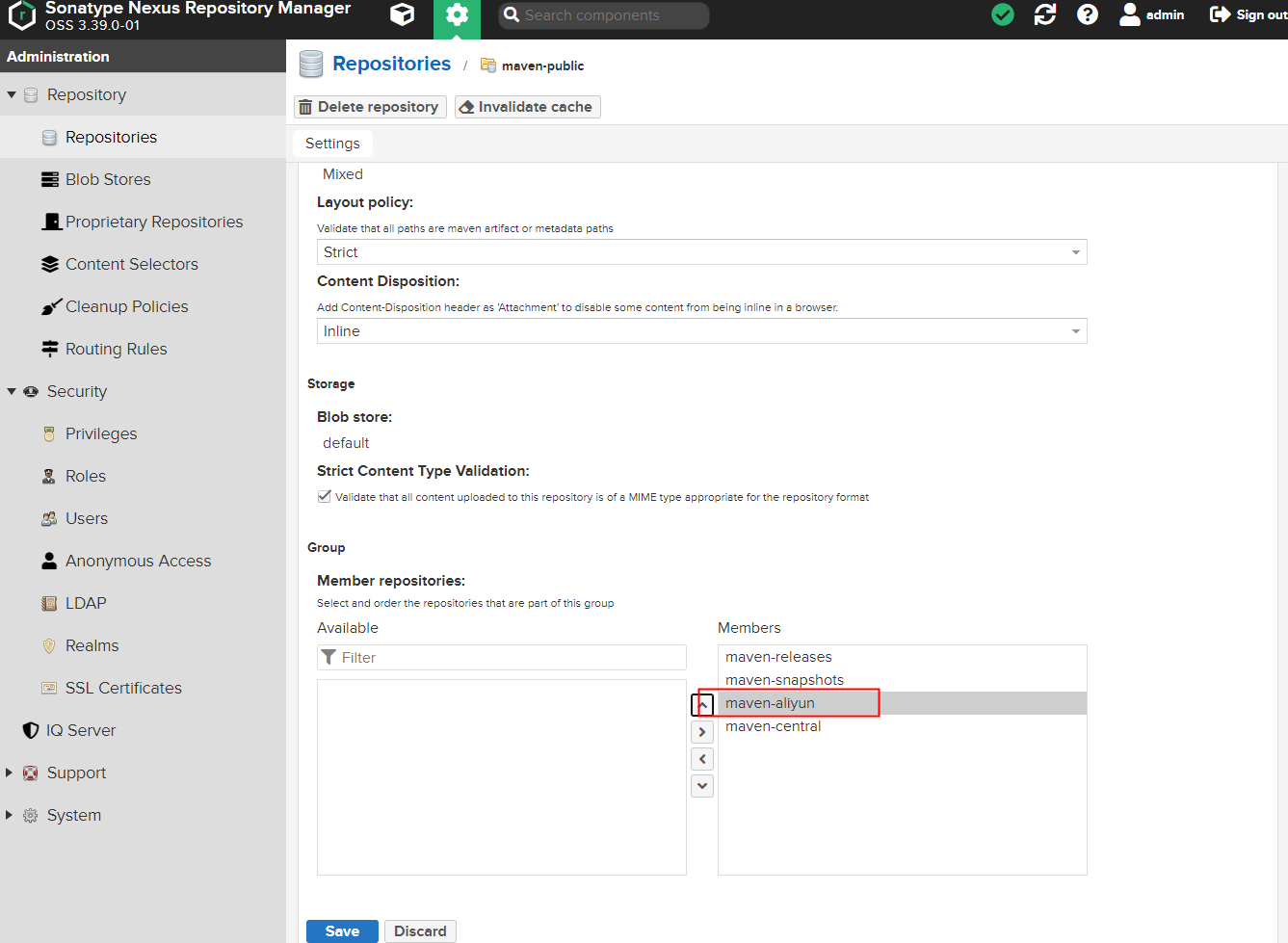Screen dimensions: 1288x943
Task: Open Proprietary Repositories in sidebar
Action: pos(143,222)
